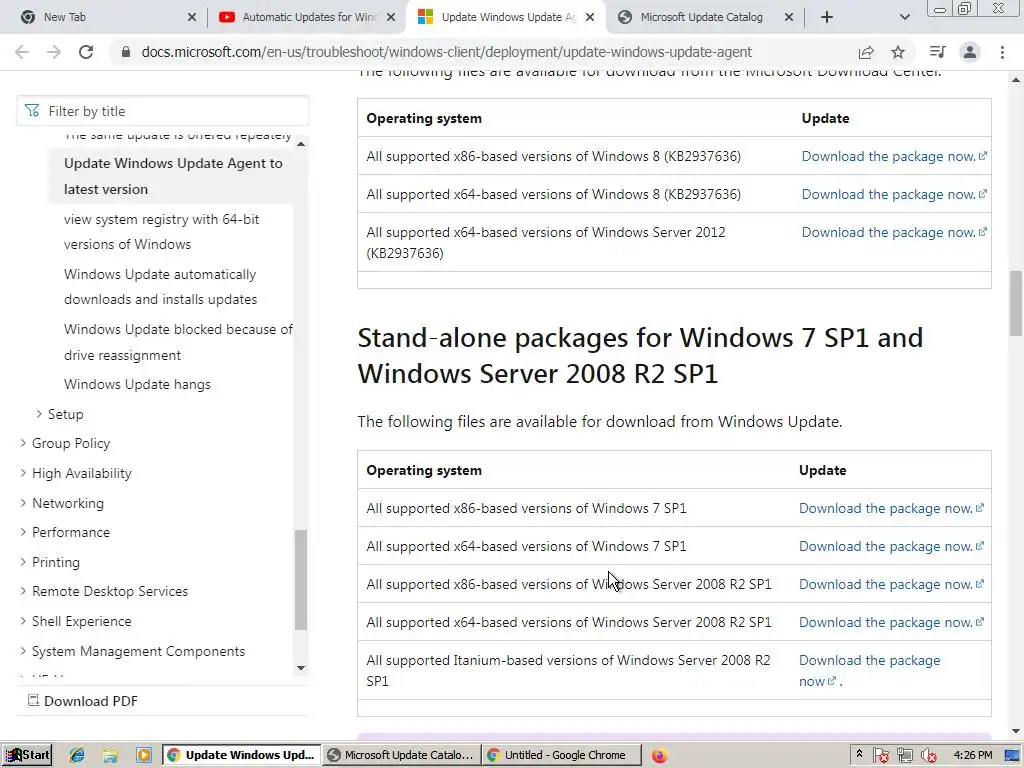The height and width of the screenshot is (768, 1024).
Task: Download package for x86 Windows 7 SP1
Action: [x=891, y=508]
